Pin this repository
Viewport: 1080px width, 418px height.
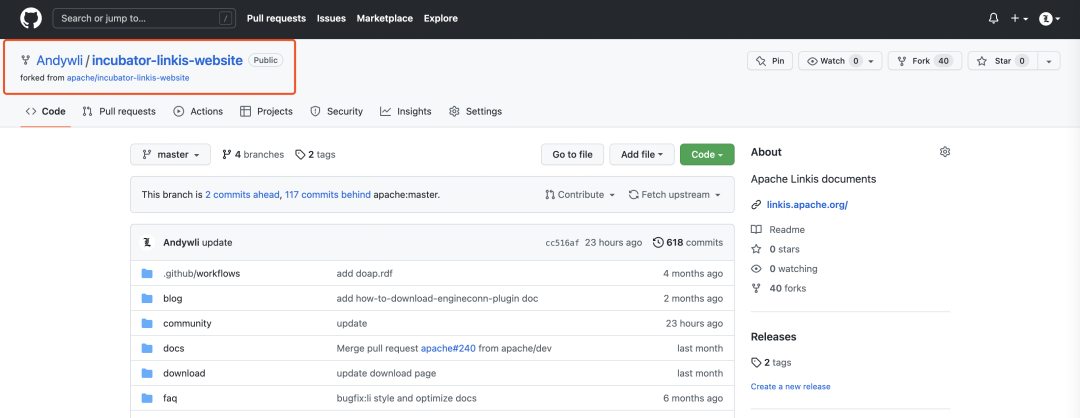[770, 61]
